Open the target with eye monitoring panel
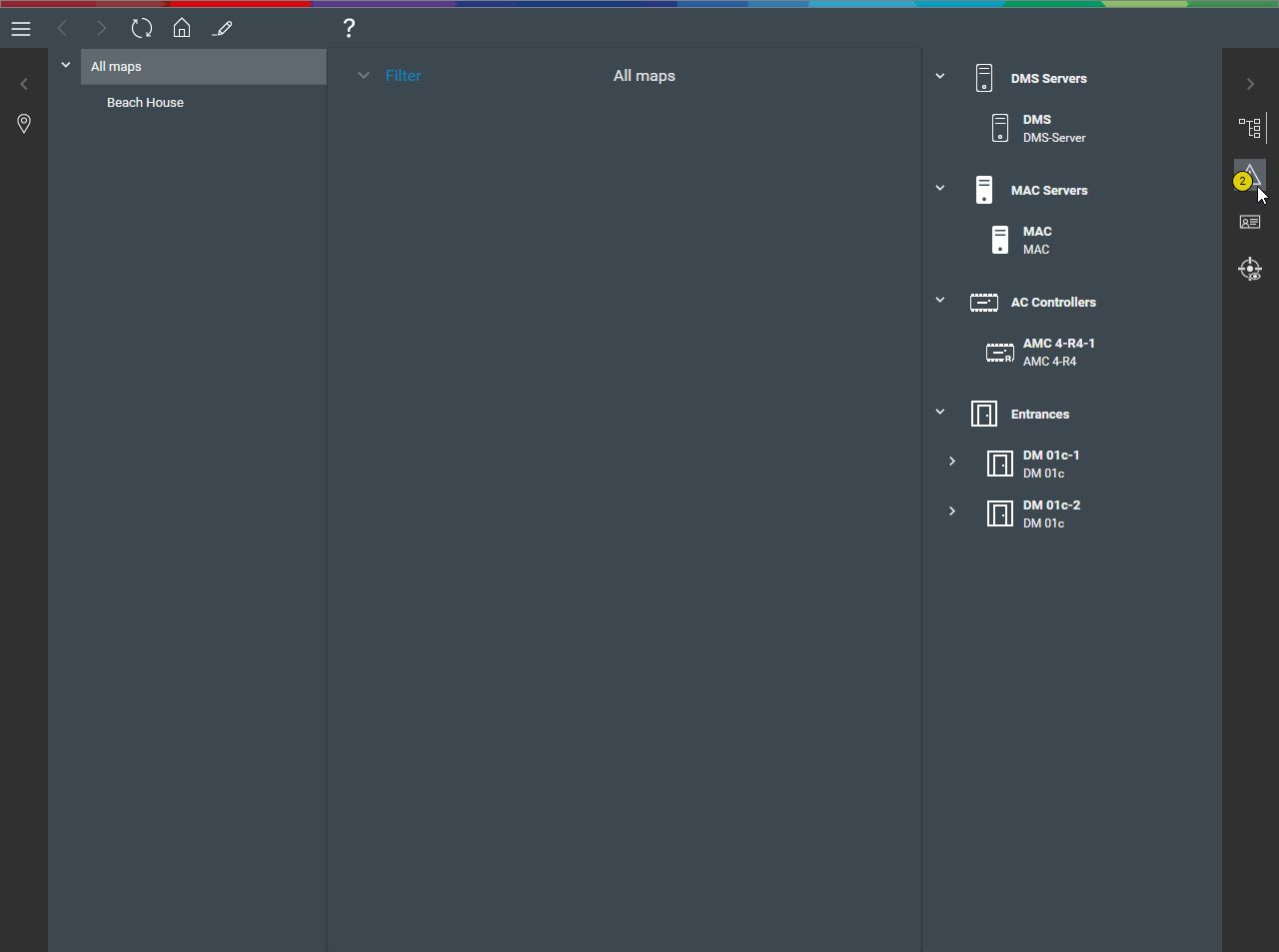This screenshot has height=952, width=1279. [x=1250, y=269]
